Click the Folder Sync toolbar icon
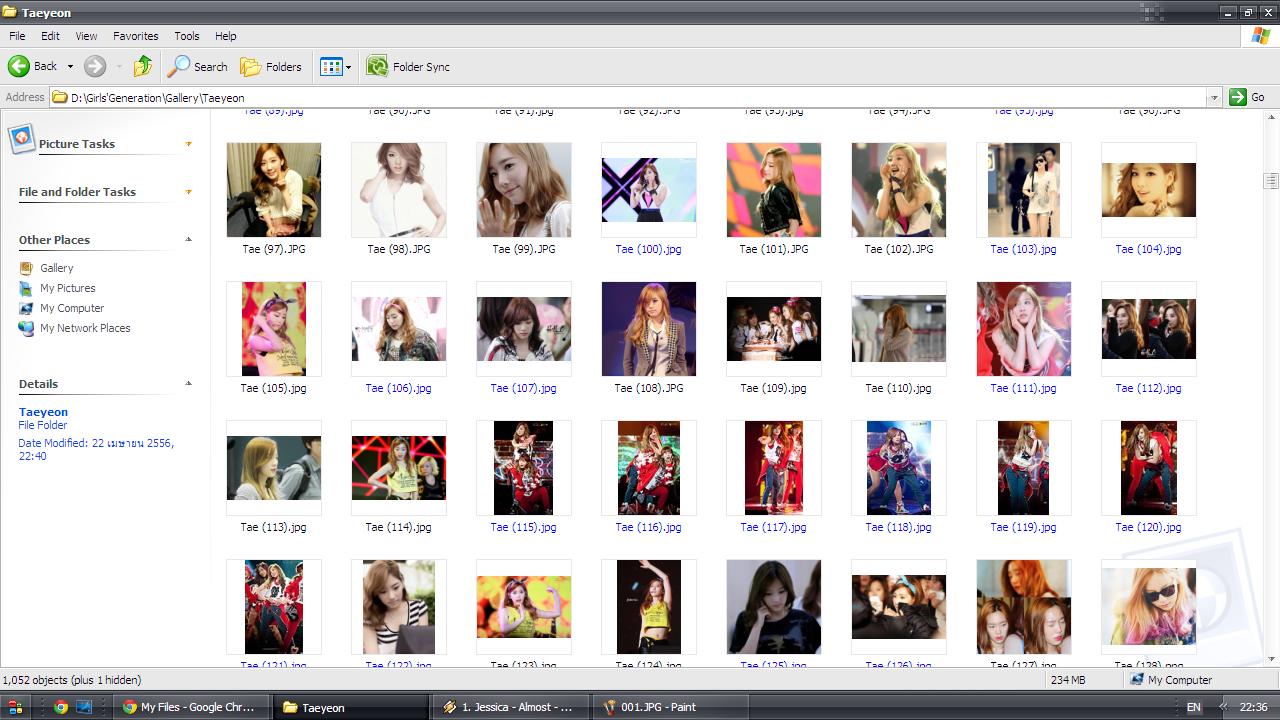Viewport: 1280px width, 720px height. point(377,66)
